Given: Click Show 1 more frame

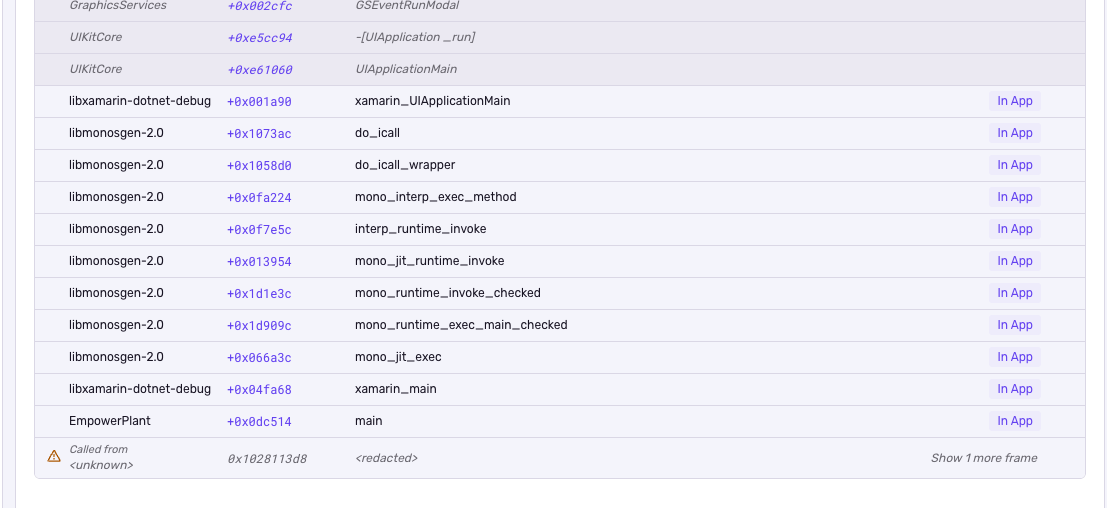Looking at the screenshot, I should pos(983,458).
